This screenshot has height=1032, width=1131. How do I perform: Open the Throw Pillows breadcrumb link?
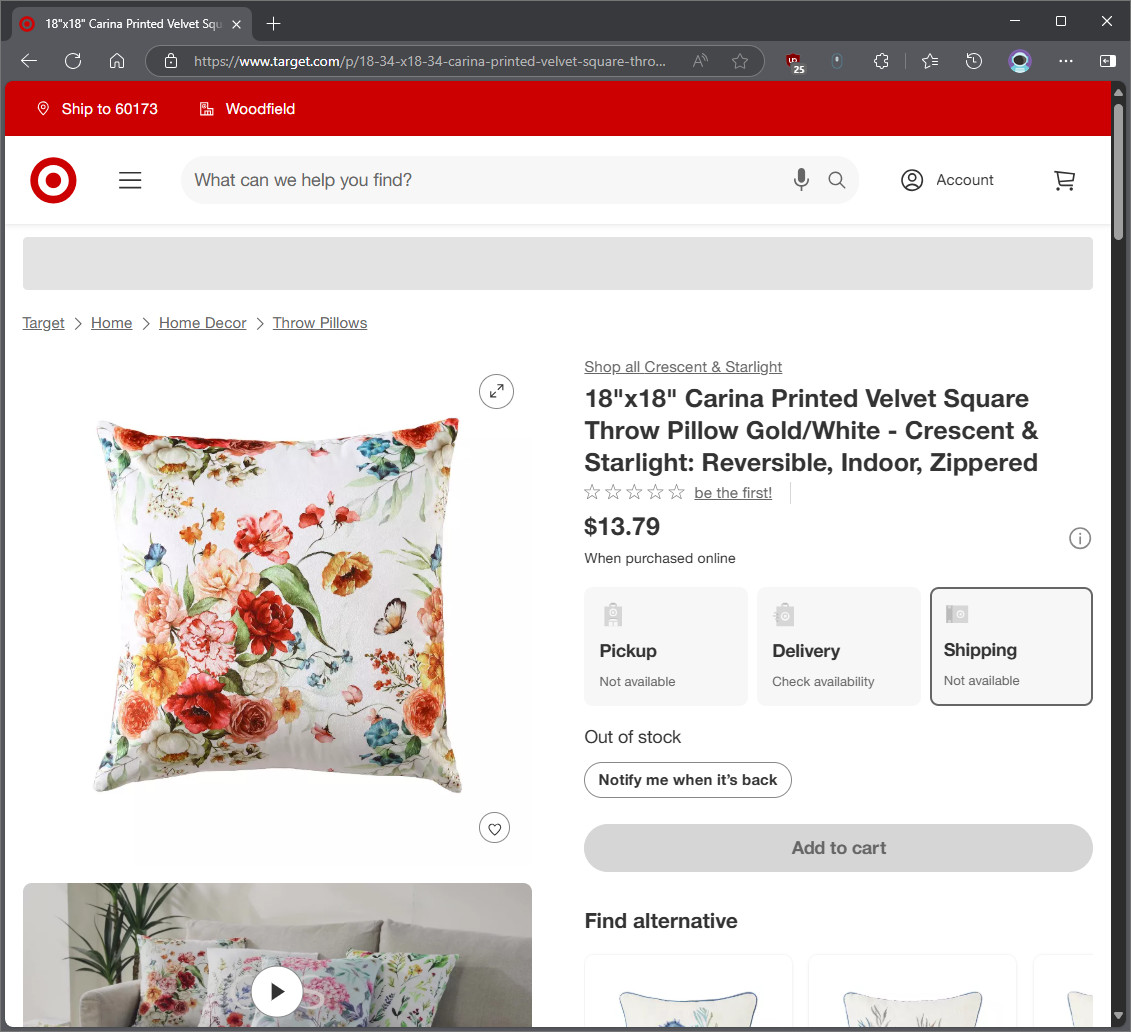320,323
